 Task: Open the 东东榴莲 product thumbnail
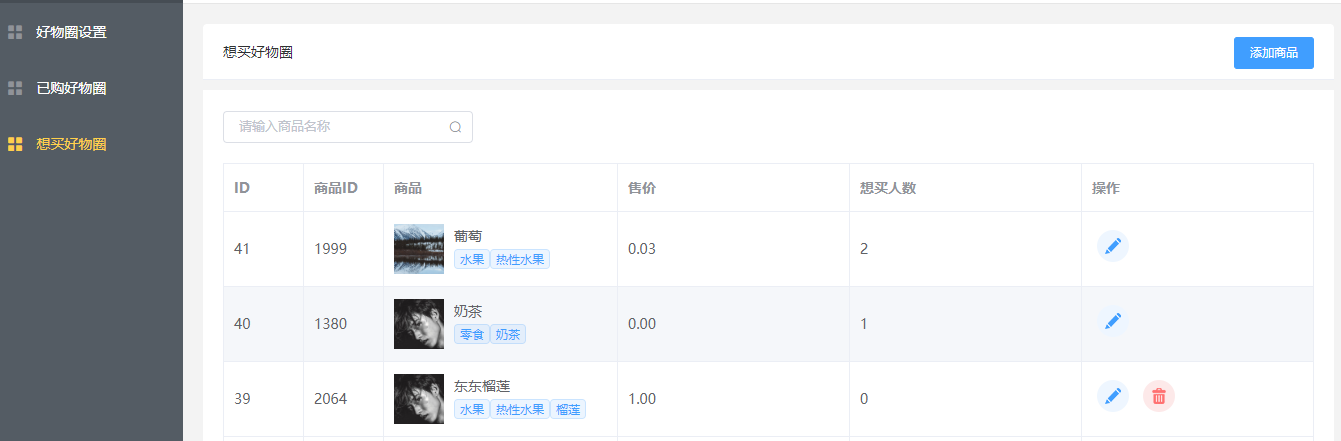pyautogui.click(x=419, y=399)
